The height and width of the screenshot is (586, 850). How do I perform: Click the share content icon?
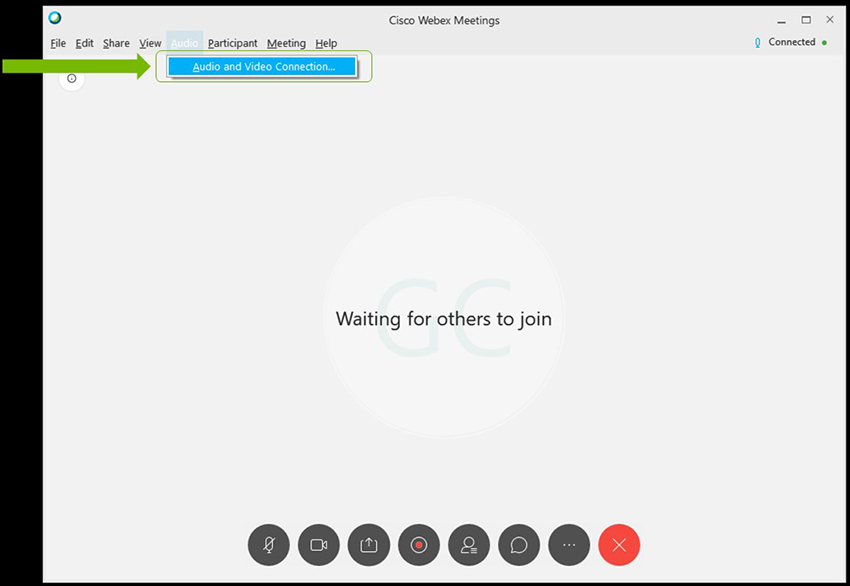pyautogui.click(x=369, y=545)
